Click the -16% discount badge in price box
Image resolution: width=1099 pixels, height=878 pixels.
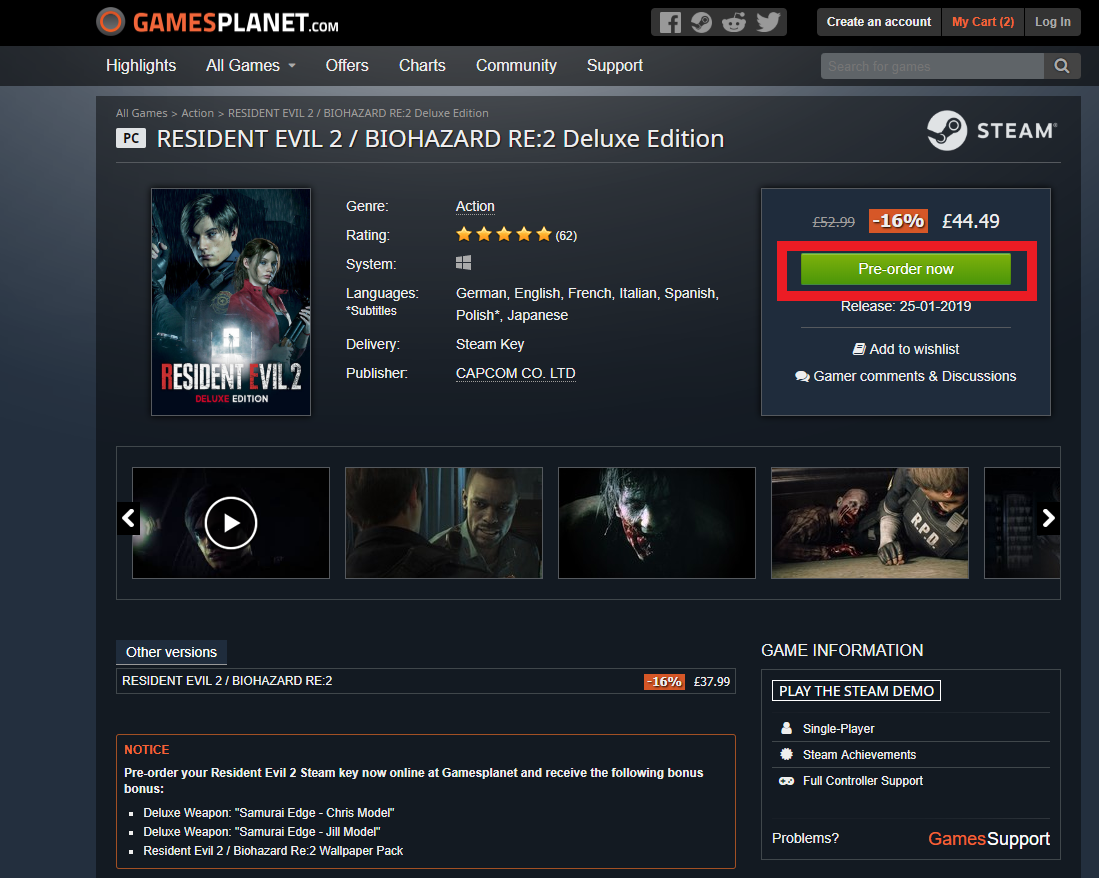(899, 221)
